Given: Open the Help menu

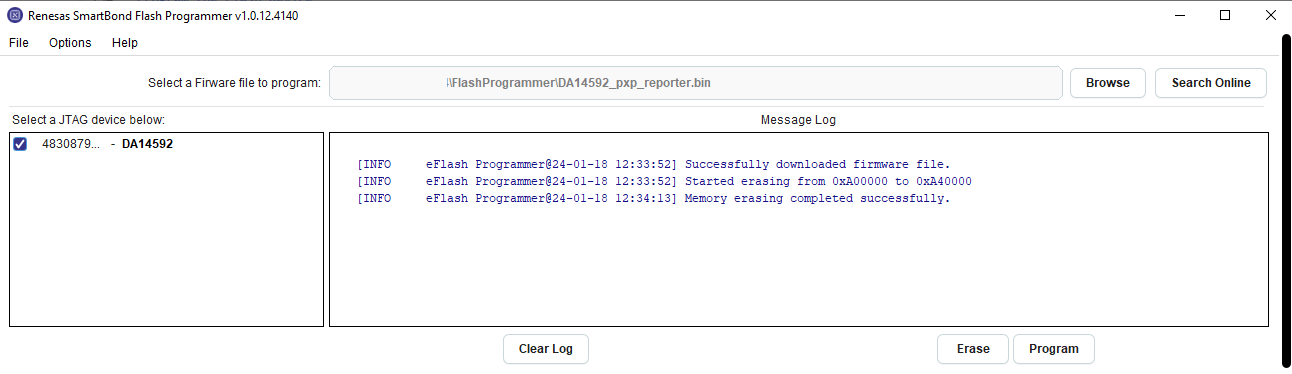Looking at the screenshot, I should (125, 43).
